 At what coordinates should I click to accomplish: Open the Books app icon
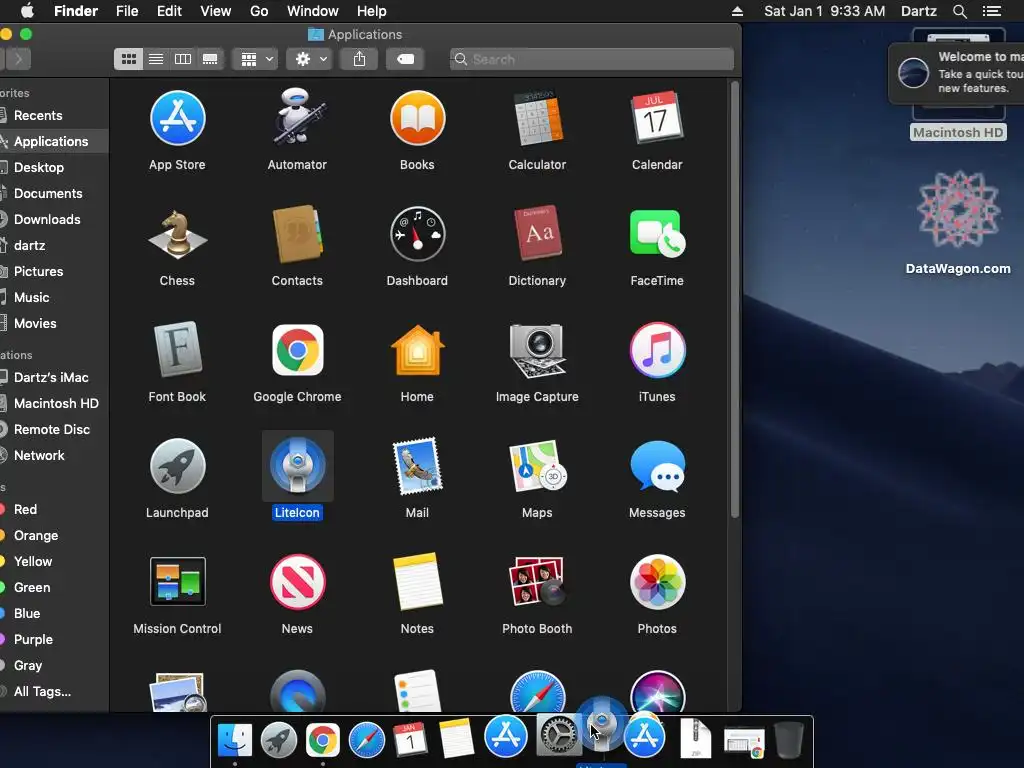417,119
